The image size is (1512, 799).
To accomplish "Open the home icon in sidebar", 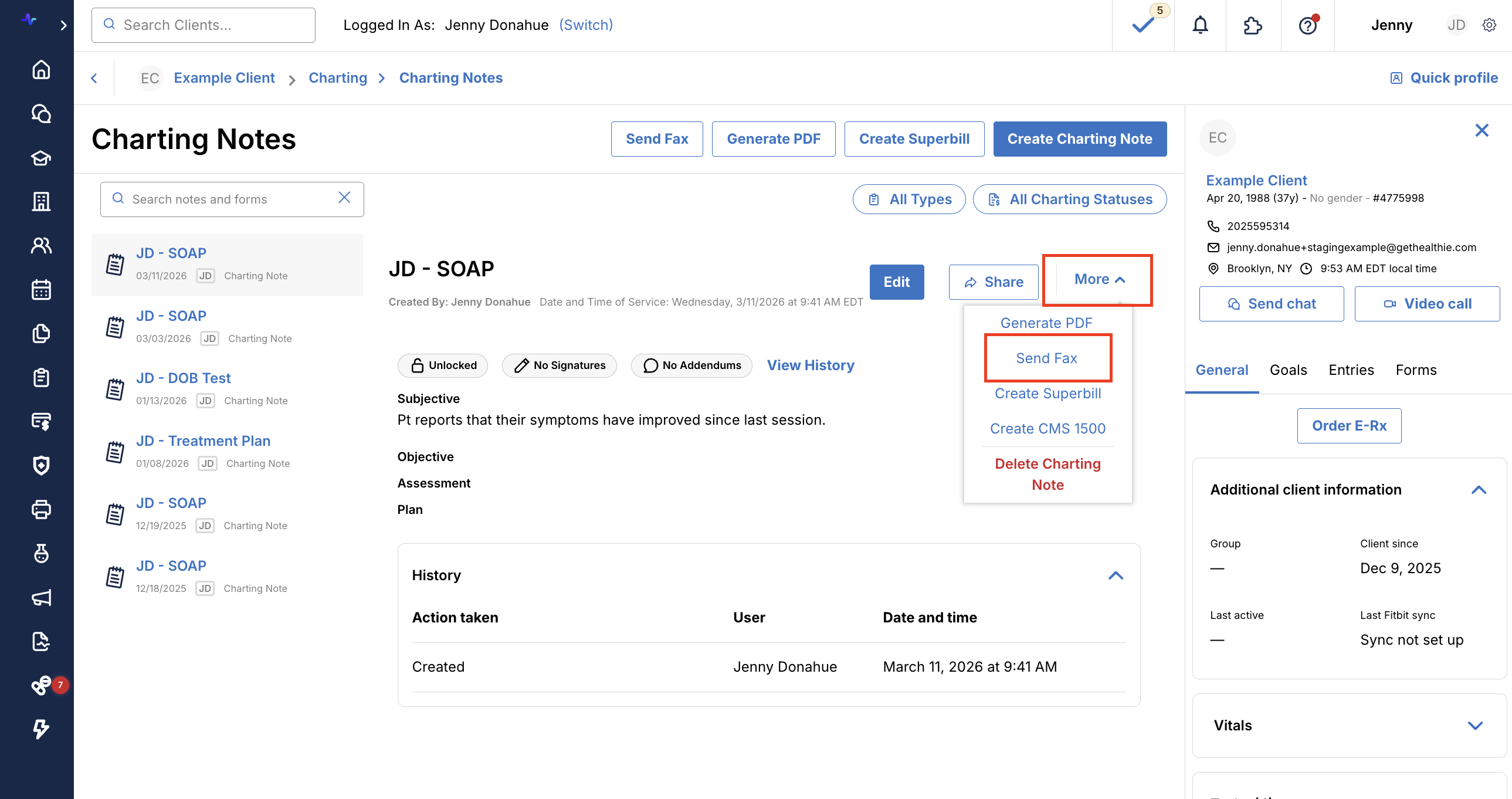I will (41, 70).
